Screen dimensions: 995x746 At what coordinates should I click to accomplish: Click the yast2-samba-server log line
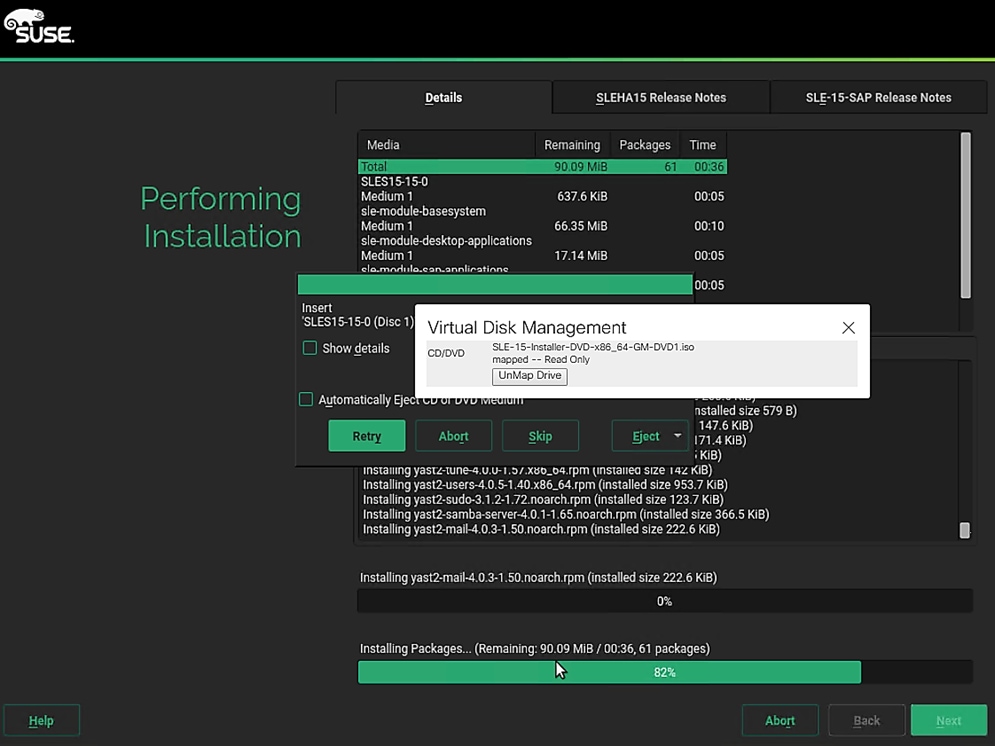pos(566,514)
